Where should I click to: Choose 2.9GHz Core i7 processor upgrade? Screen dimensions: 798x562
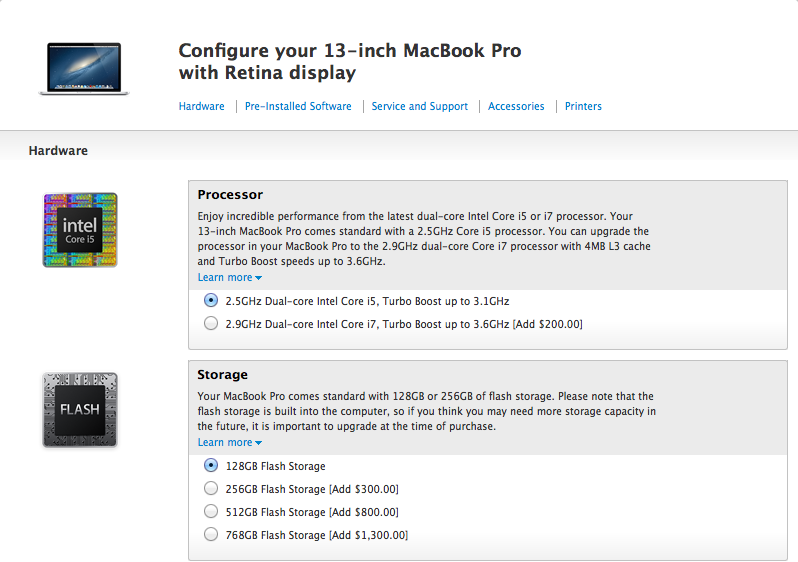tap(211, 323)
